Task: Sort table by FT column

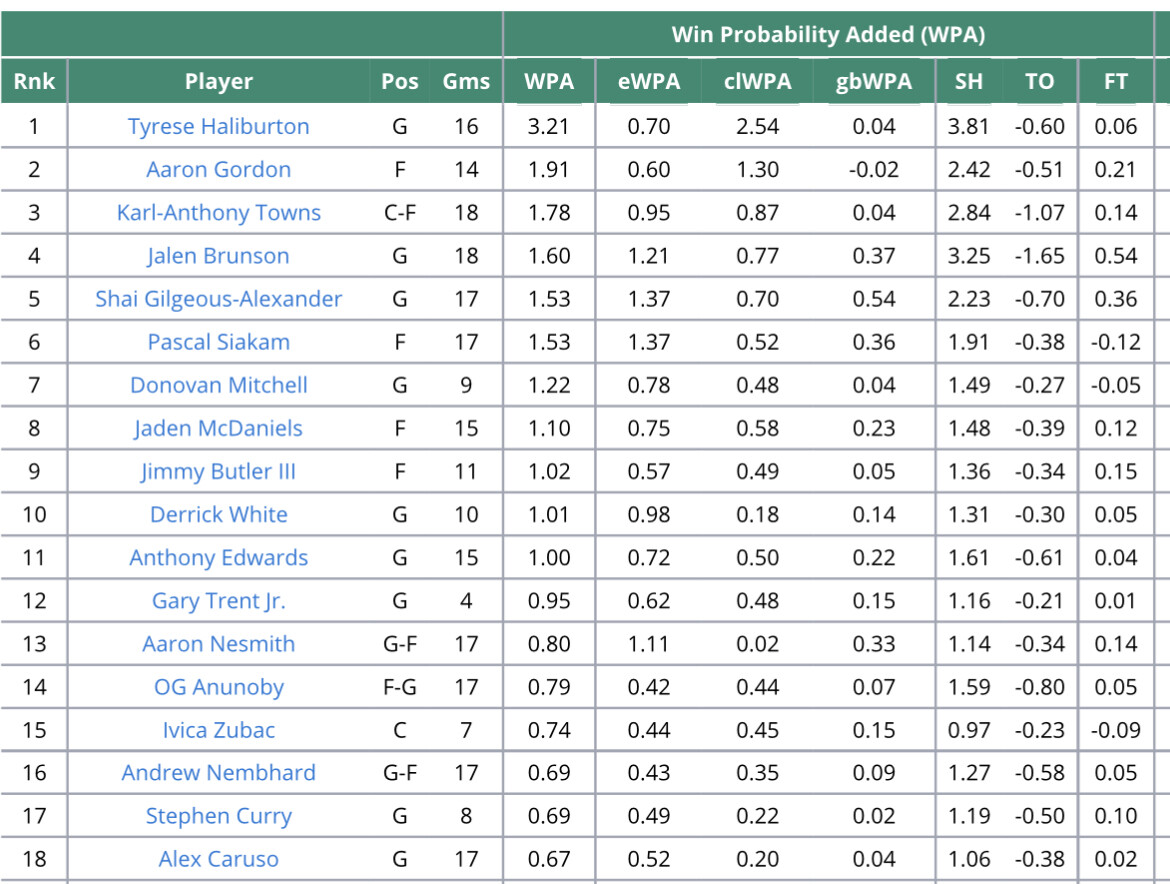Action: [1115, 82]
